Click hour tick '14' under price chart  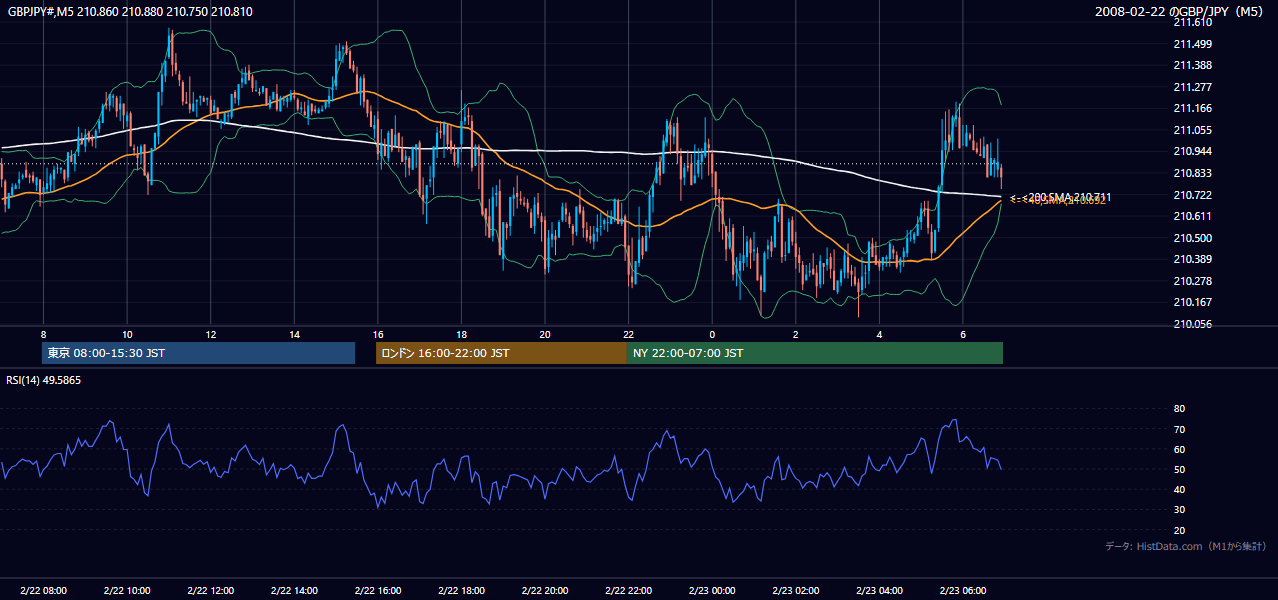point(294,334)
